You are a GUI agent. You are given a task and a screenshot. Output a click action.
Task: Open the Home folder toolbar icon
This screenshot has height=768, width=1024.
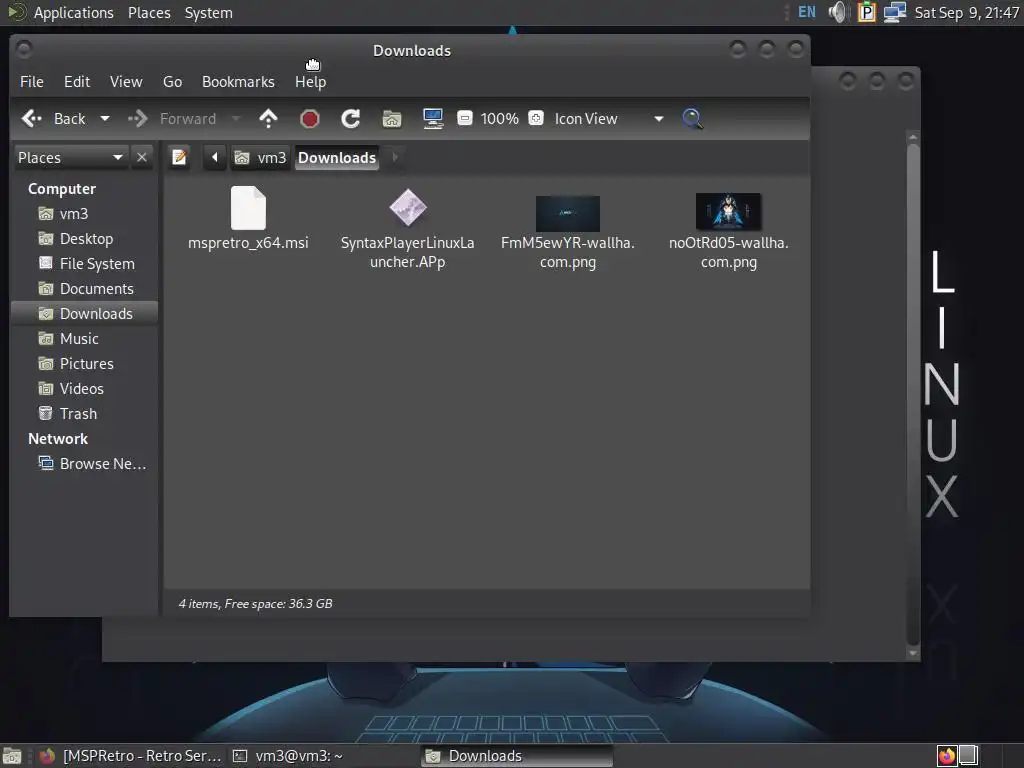coord(392,118)
